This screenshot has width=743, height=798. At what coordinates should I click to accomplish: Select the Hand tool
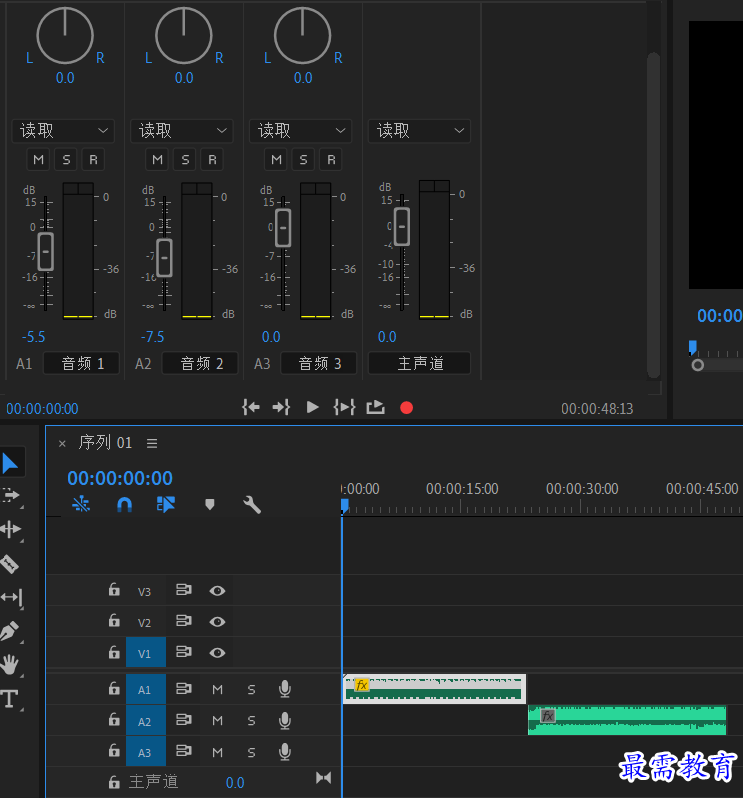coord(10,665)
